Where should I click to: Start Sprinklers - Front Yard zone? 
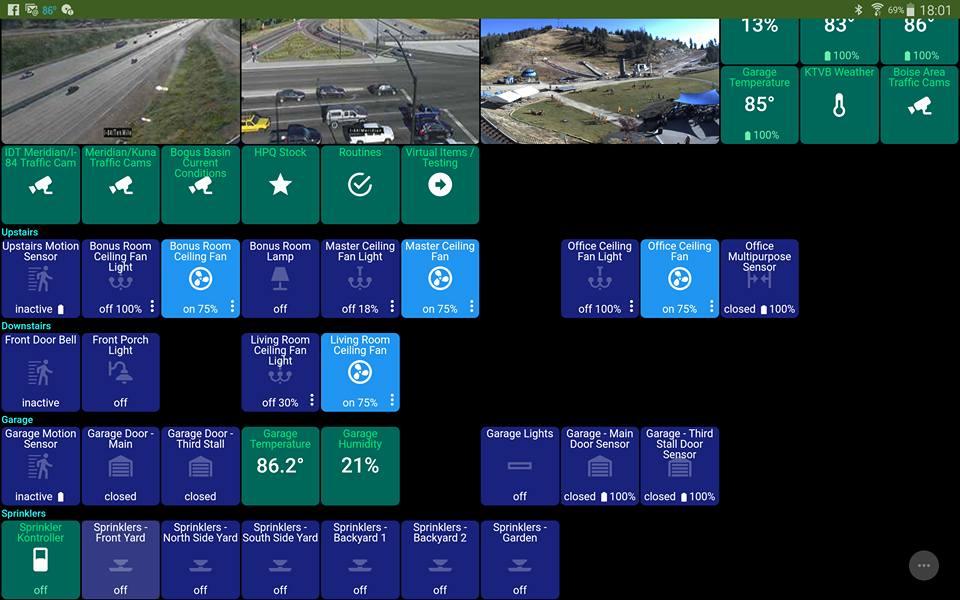pos(121,560)
